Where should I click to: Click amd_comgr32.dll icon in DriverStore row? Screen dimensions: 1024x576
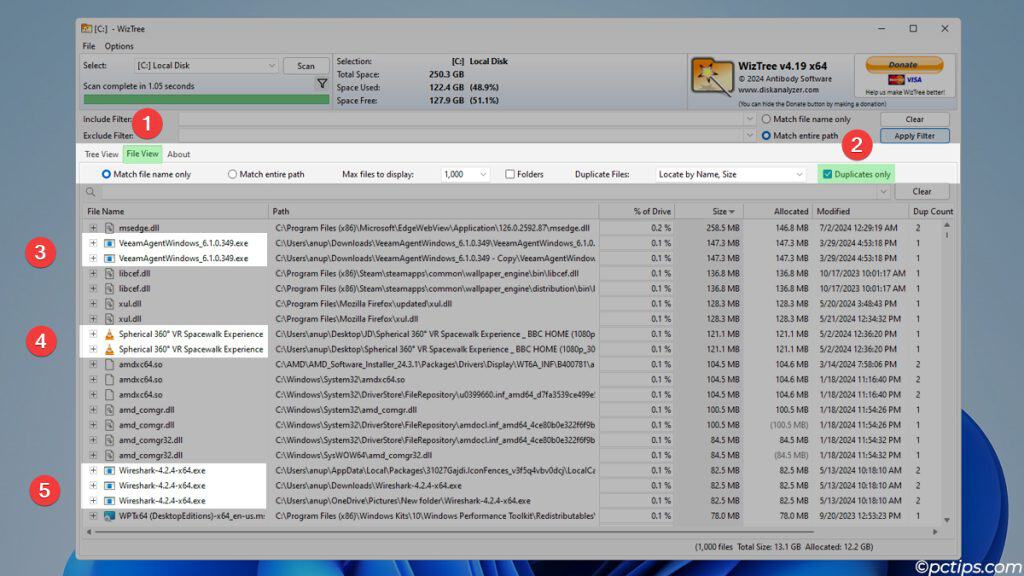point(110,440)
